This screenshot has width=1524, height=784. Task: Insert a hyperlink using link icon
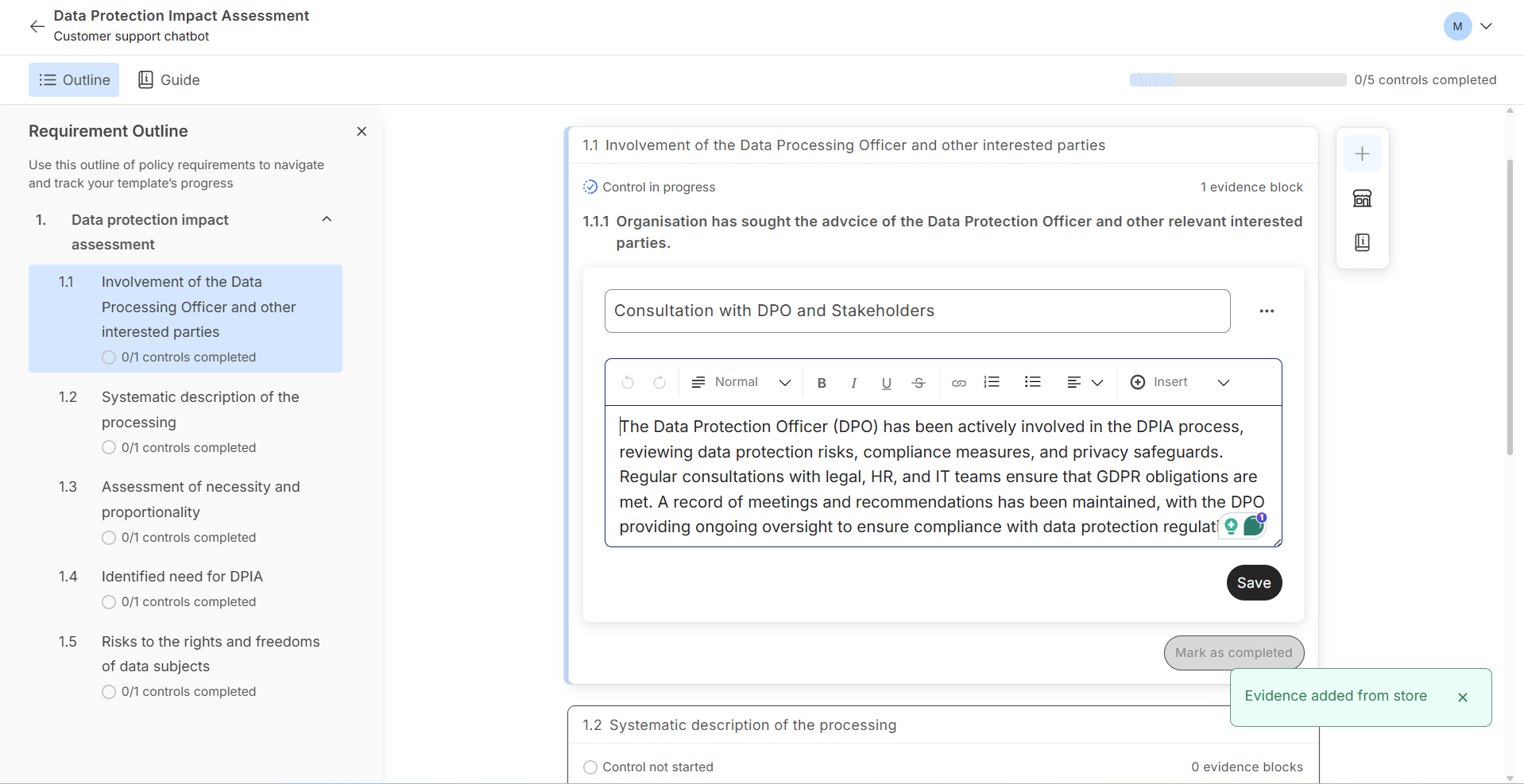point(959,383)
